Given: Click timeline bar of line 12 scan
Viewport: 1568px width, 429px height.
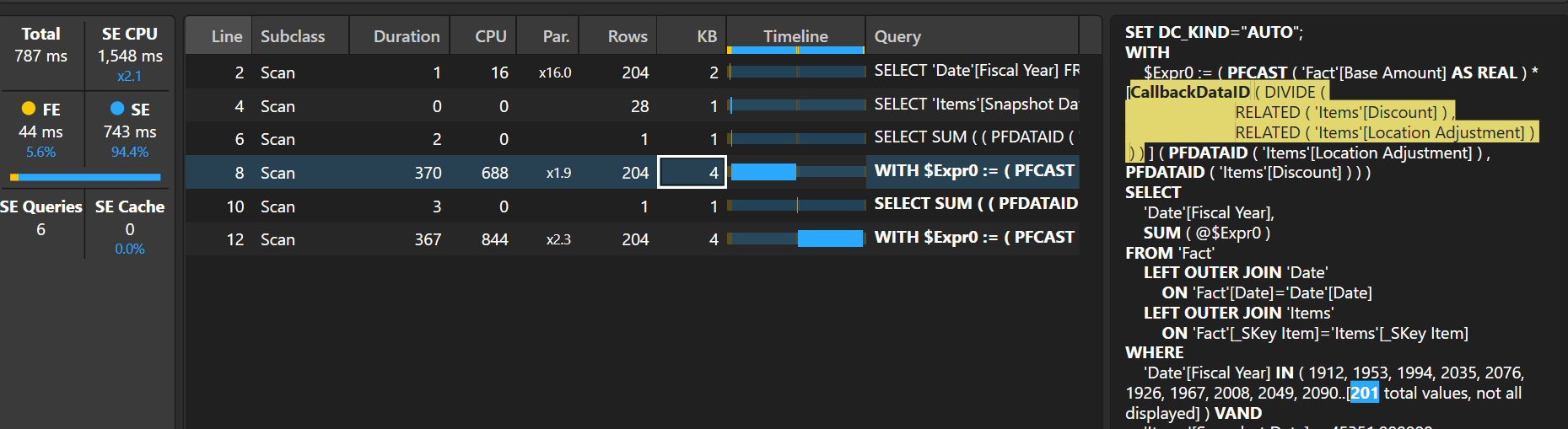Looking at the screenshot, I should coord(830,239).
